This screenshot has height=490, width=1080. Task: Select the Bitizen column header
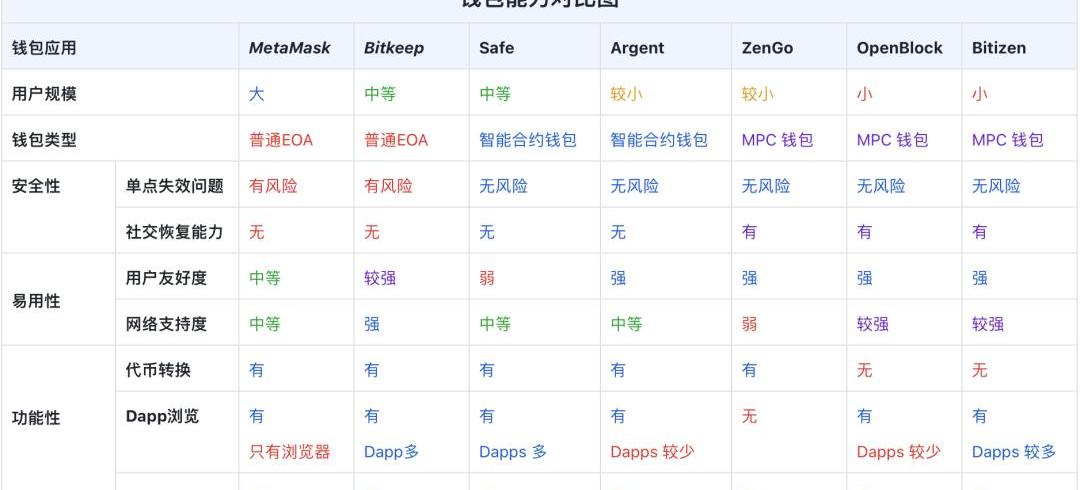998,48
